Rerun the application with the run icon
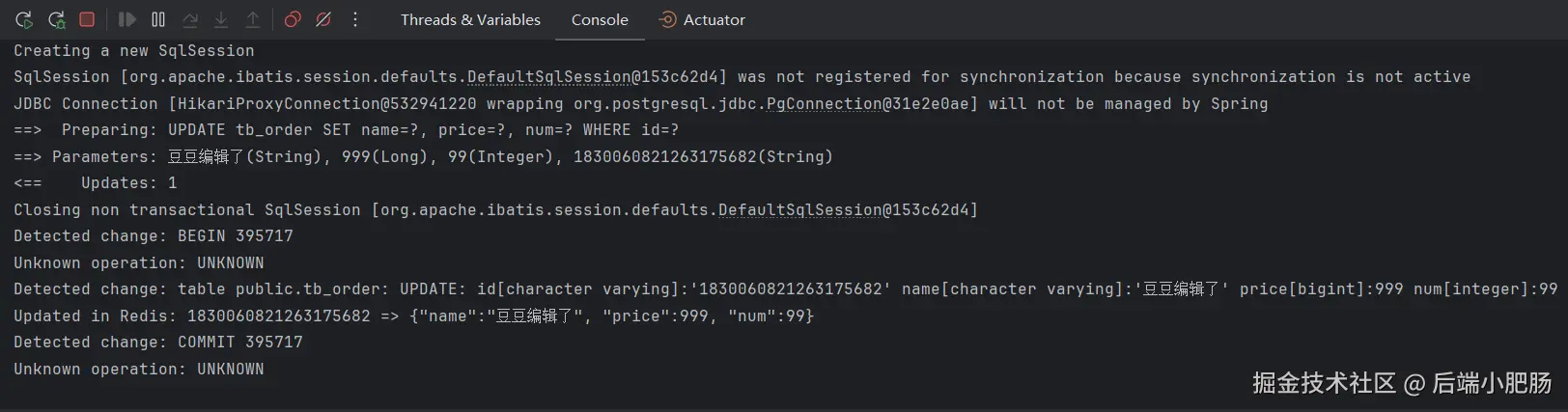This screenshot has height=412, width=1568. (24, 19)
